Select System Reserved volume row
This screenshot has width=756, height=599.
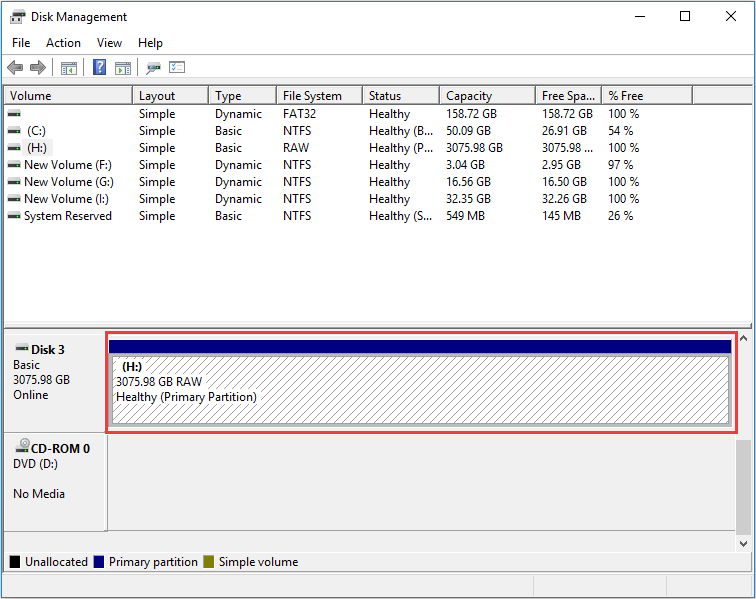click(x=67, y=216)
